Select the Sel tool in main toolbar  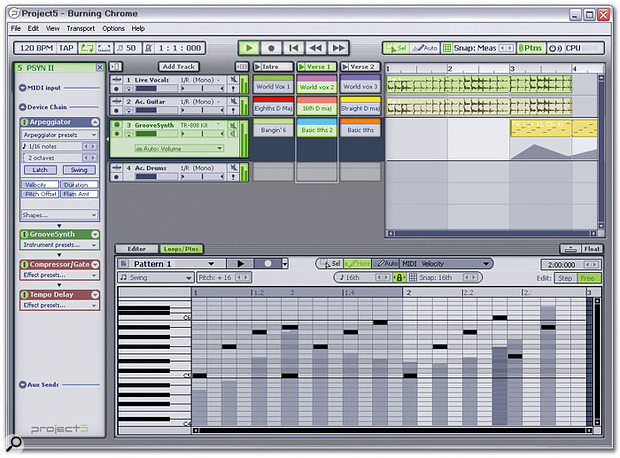(x=397, y=48)
